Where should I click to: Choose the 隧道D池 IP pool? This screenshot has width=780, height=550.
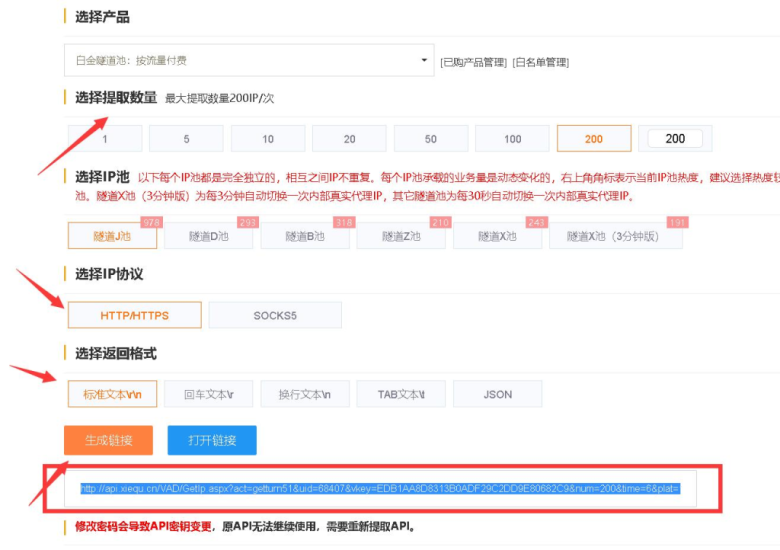click(208, 236)
